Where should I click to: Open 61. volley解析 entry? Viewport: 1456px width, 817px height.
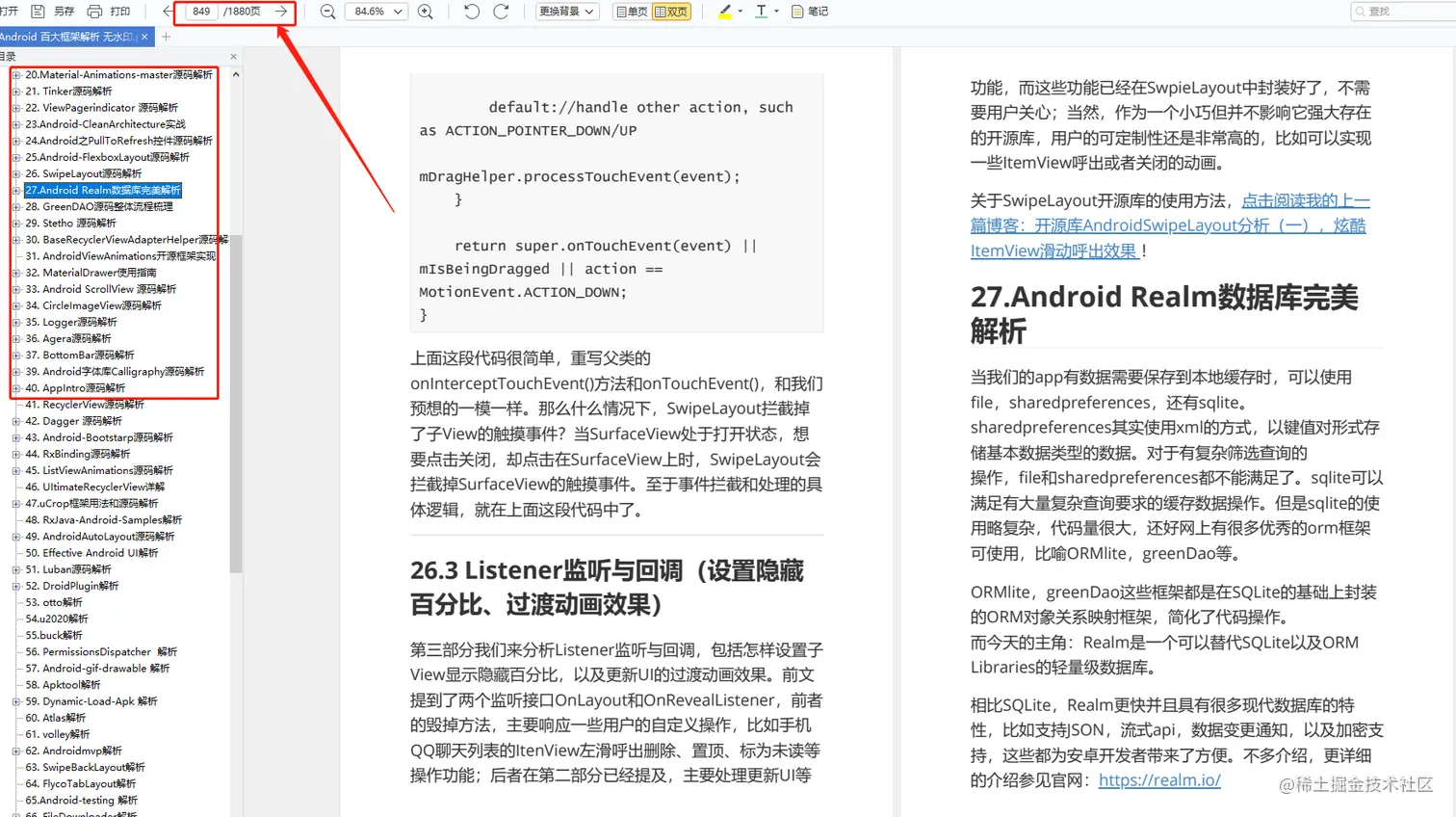click(x=58, y=734)
